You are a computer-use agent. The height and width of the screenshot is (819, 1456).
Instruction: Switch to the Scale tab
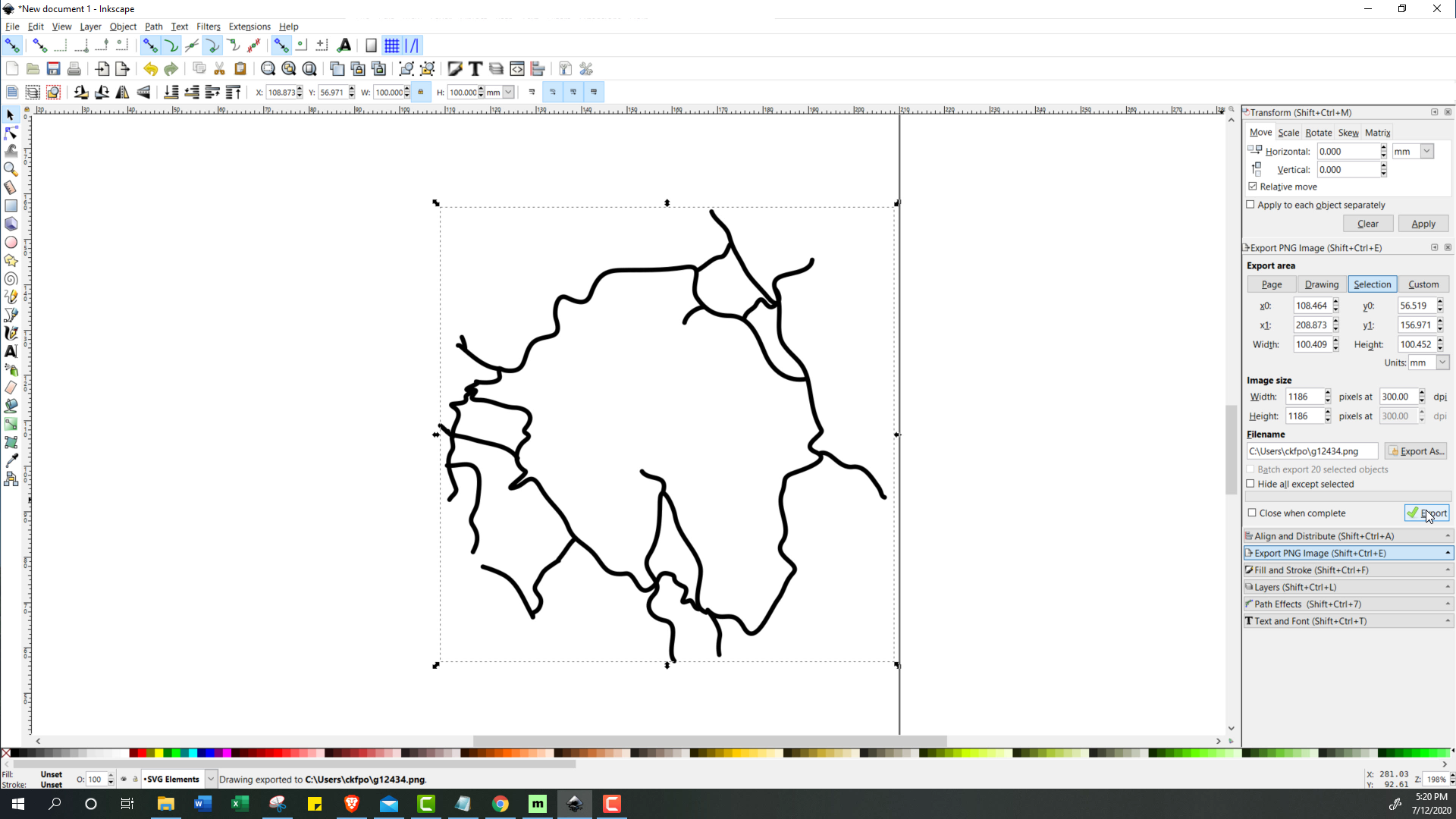pos(1288,133)
